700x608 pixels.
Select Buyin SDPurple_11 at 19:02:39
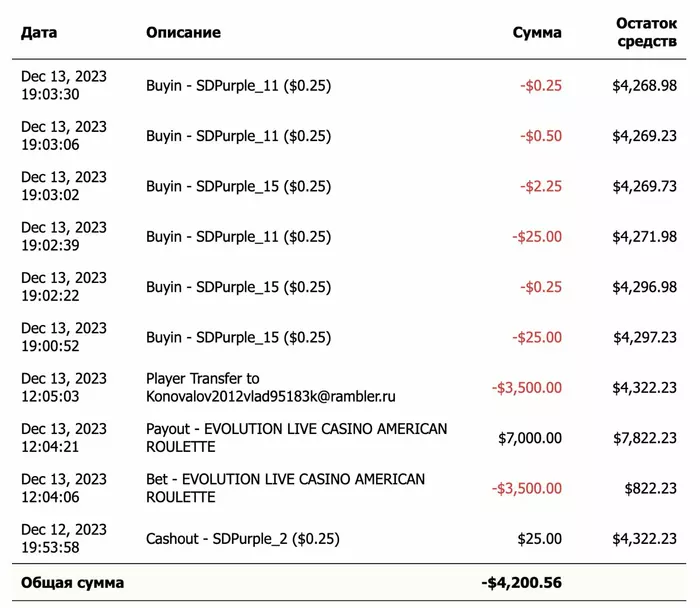(x=349, y=237)
